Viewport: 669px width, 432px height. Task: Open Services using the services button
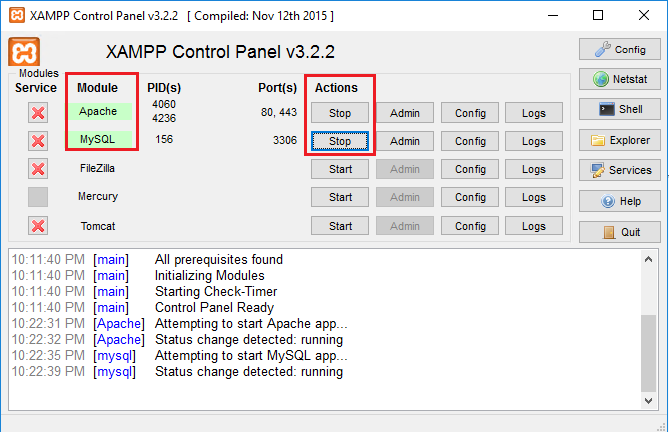coord(620,170)
